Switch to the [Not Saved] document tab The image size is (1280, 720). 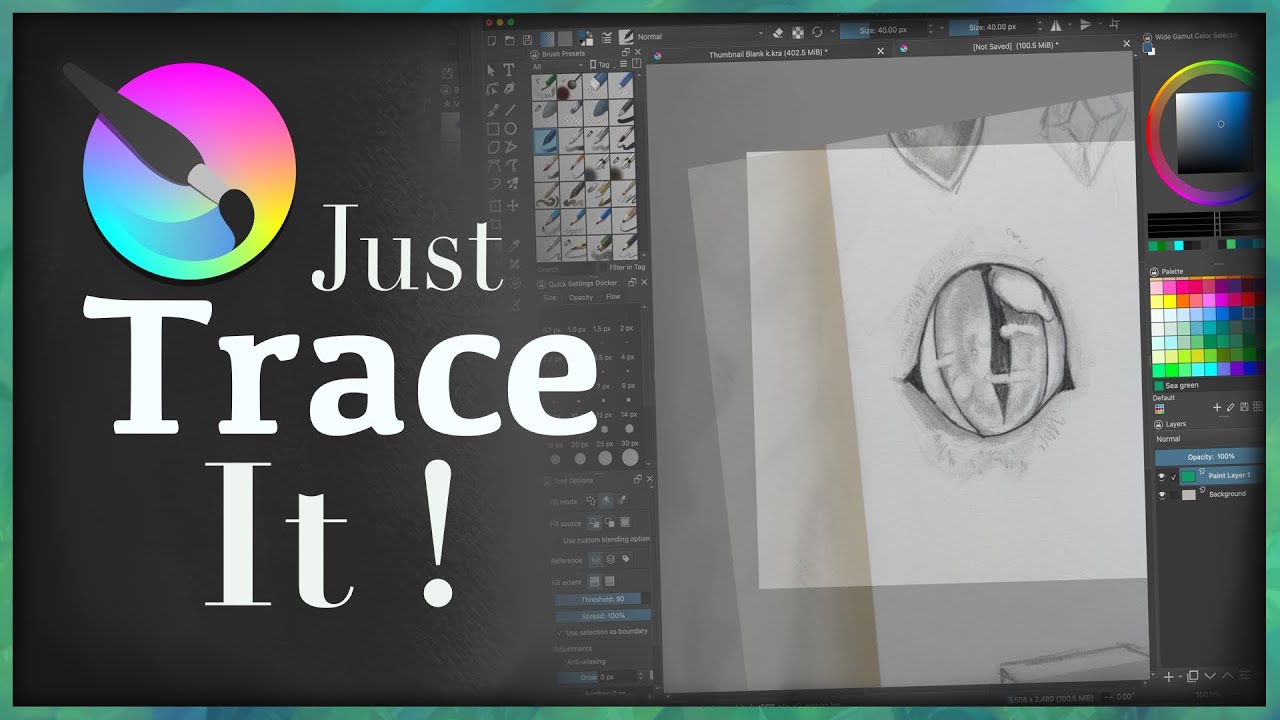(x=1015, y=46)
